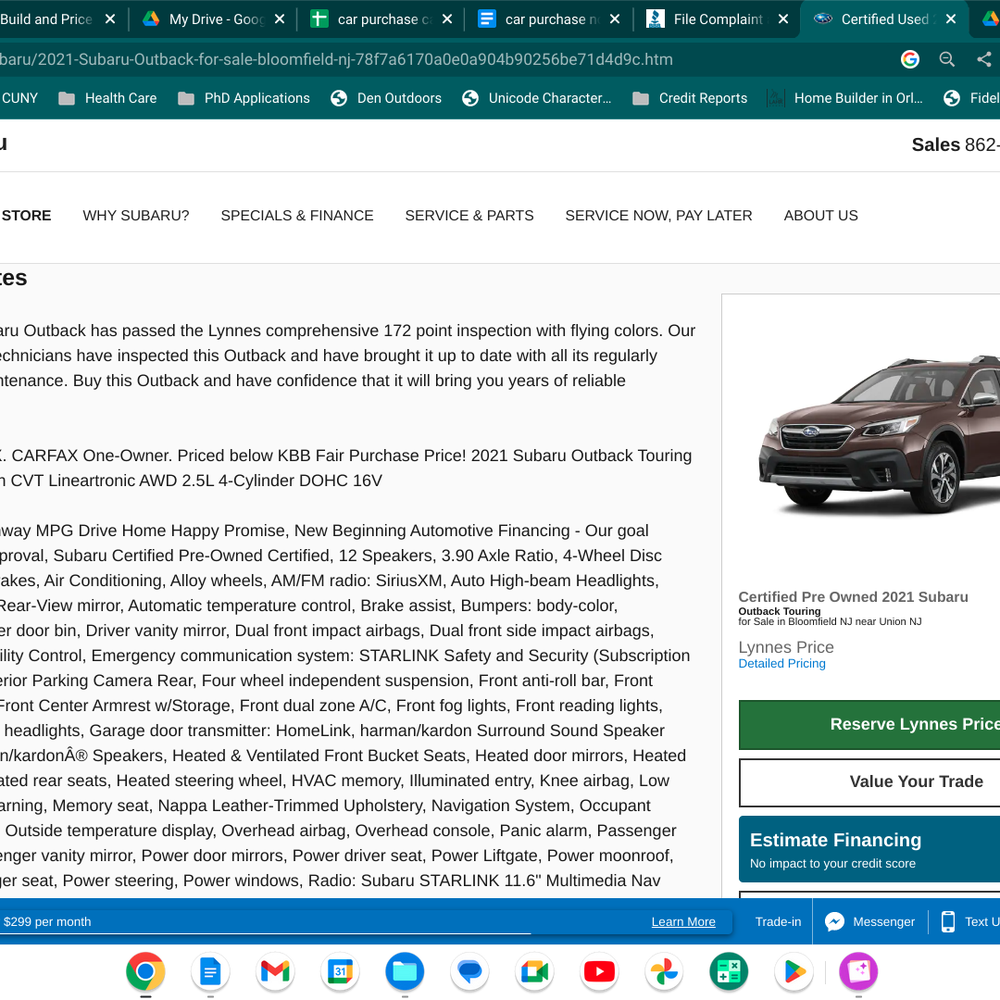Open the Credit Reports bookmark folder
The image size is (1000, 1000).
[689, 98]
